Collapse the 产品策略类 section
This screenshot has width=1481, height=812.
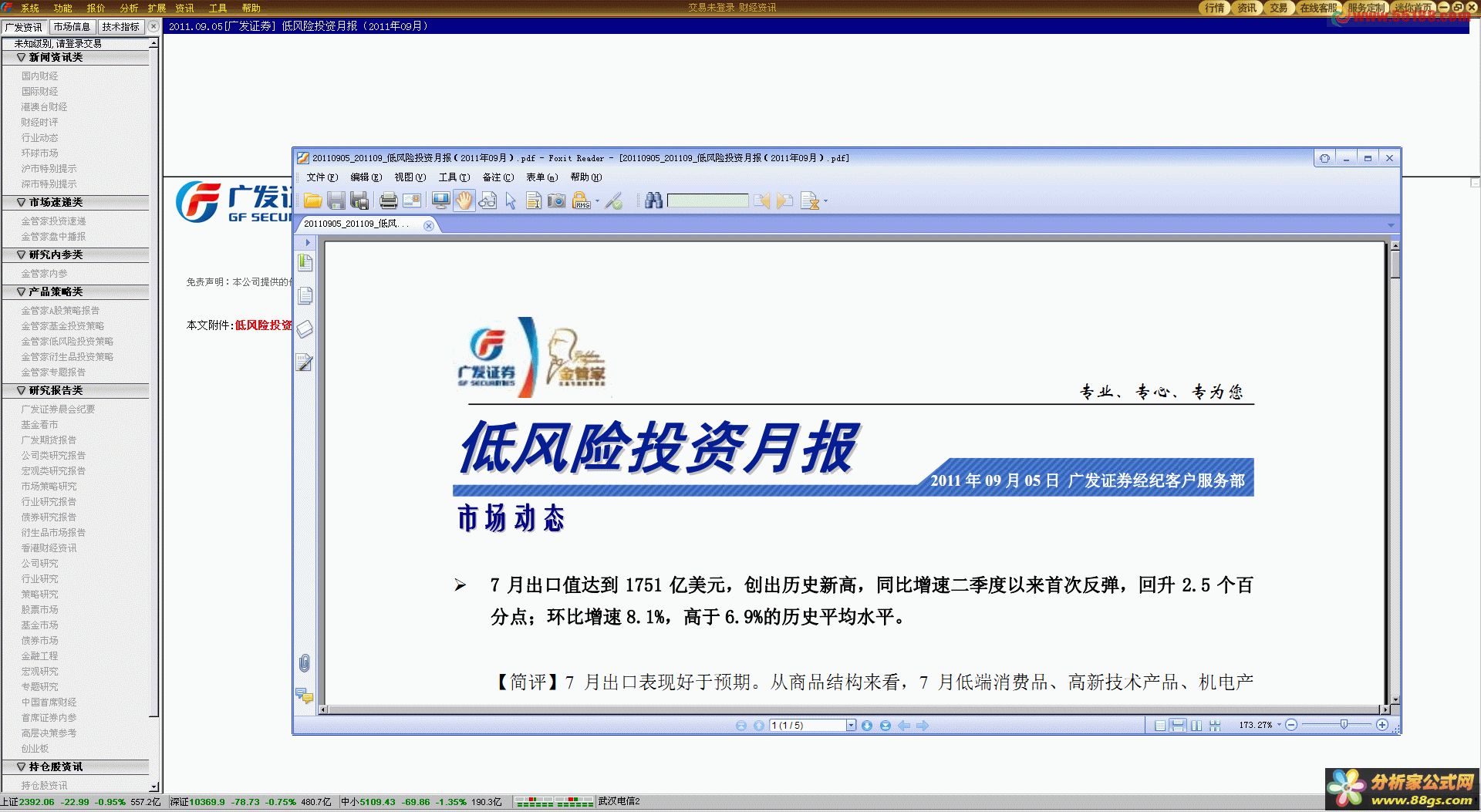tap(21, 292)
